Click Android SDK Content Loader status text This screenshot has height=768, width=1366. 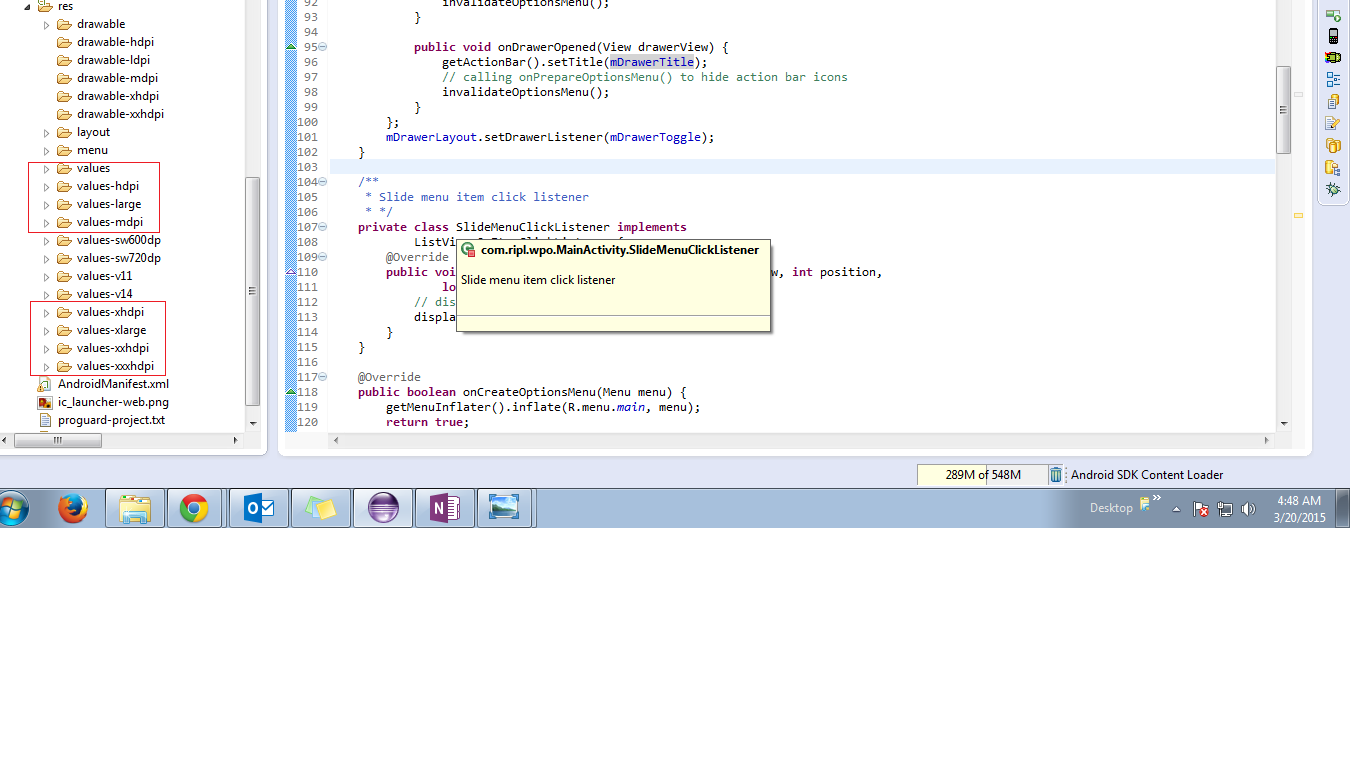point(1147,475)
